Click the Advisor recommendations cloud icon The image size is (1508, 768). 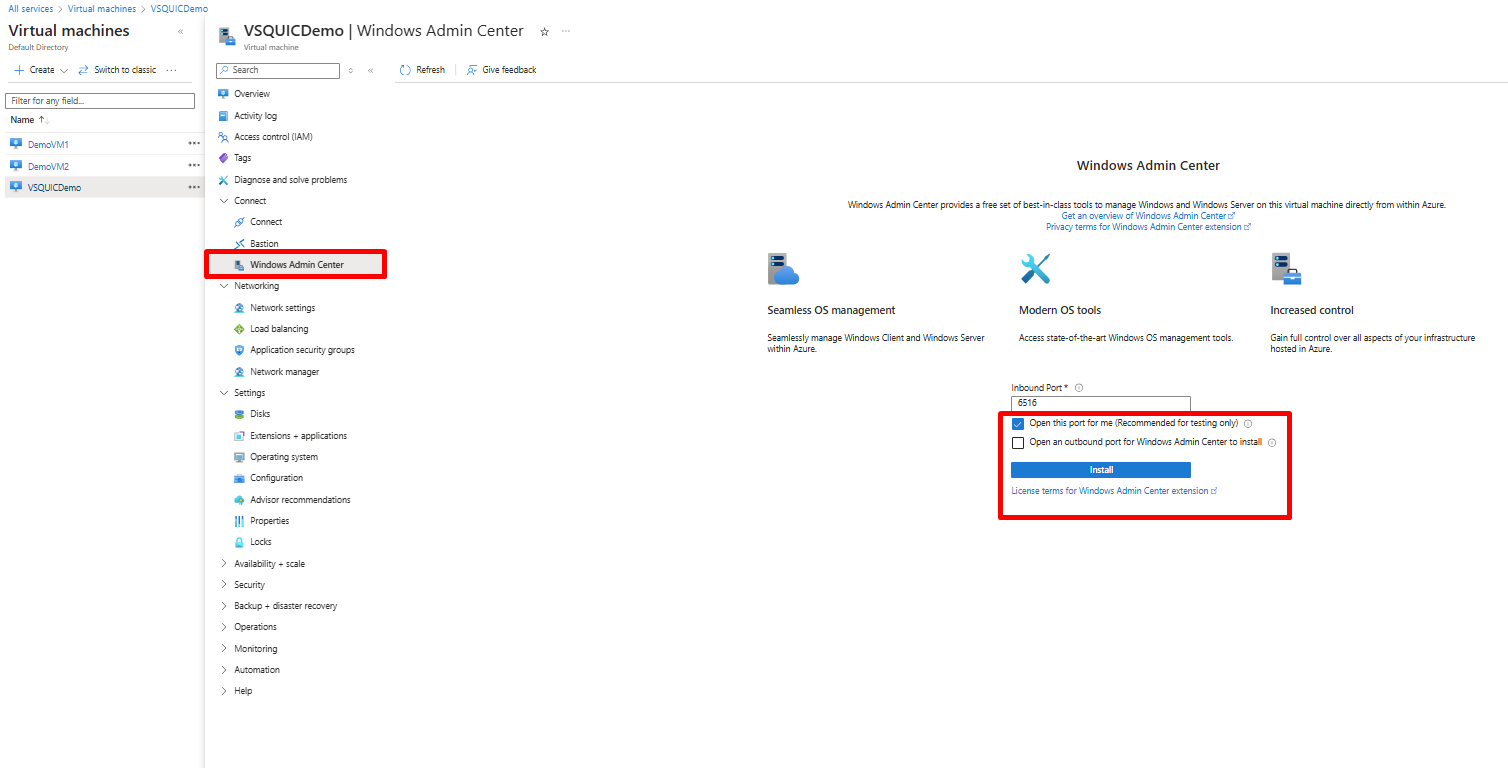point(239,500)
